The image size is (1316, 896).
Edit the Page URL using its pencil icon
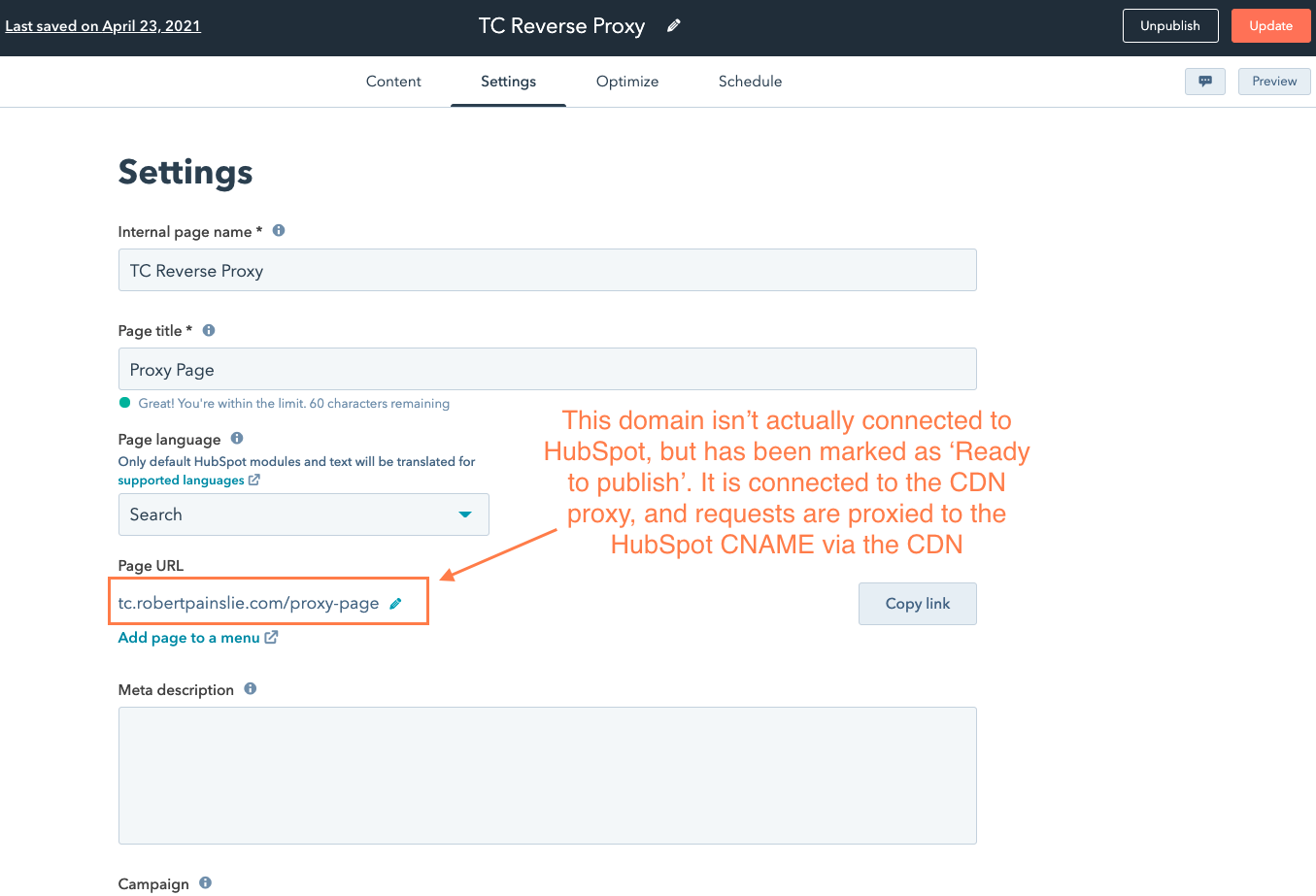(395, 603)
